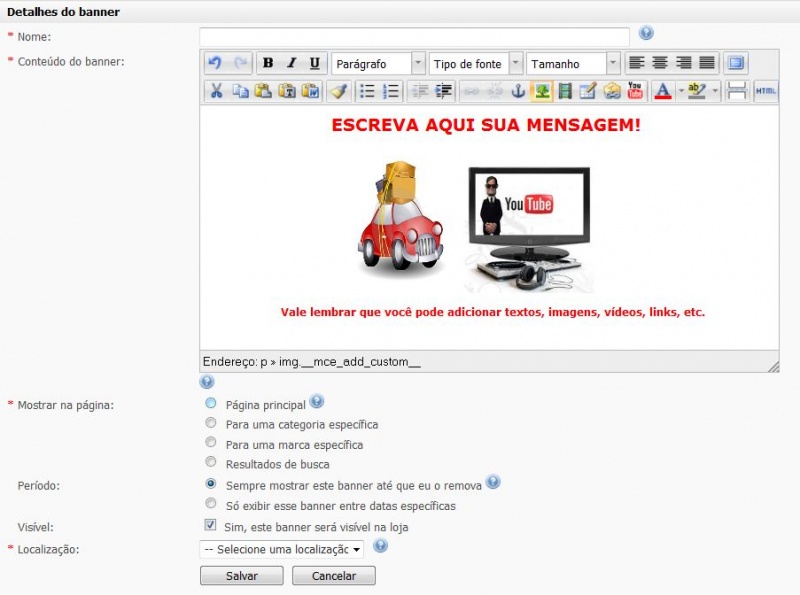The height and width of the screenshot is (595, 800).
Task: Open the HTML source editor
Action: click(766, 91)
